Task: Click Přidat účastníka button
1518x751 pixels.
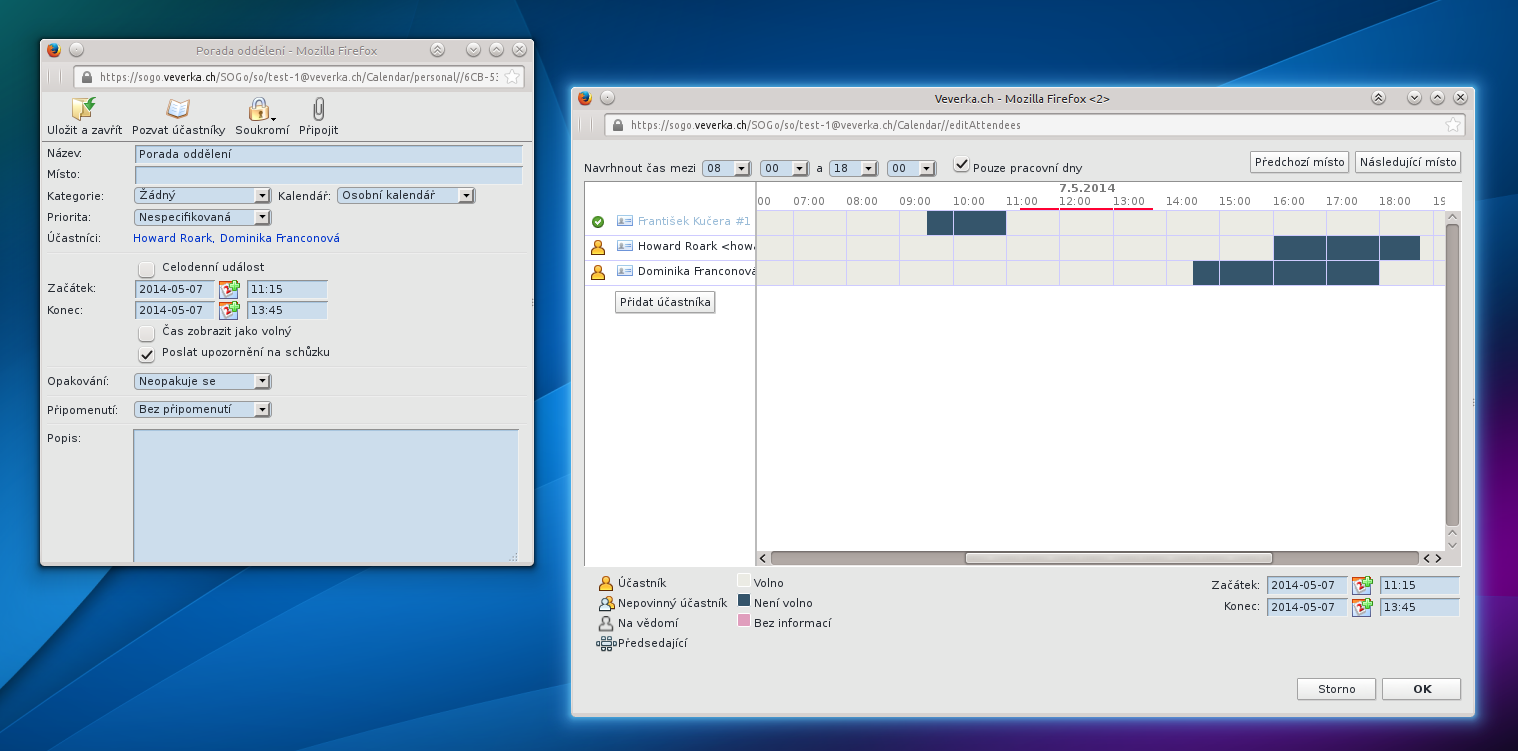Action: [x=665, y=302]
